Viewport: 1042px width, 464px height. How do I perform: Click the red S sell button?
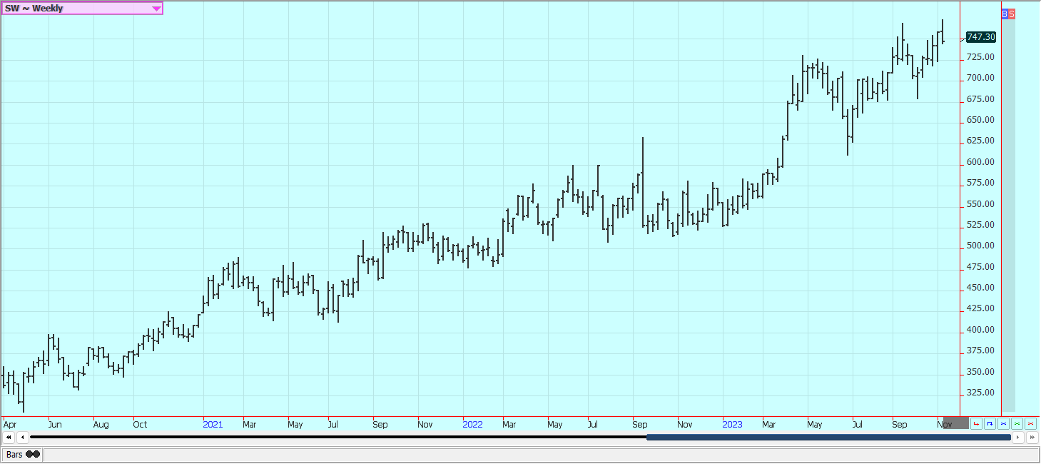point(1011,13)
